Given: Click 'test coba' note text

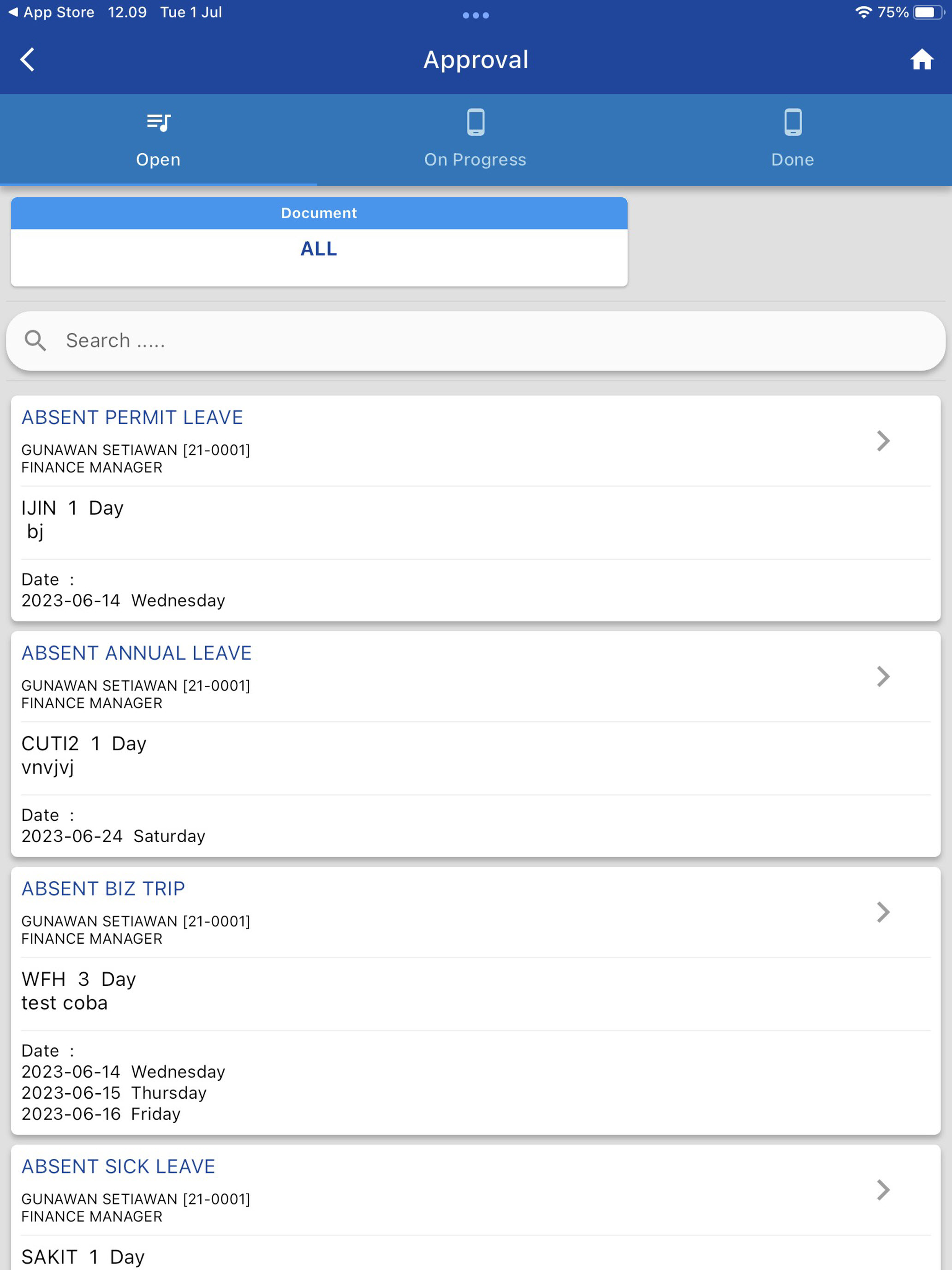Looking at the screenshot, I should click(64, 1003).
